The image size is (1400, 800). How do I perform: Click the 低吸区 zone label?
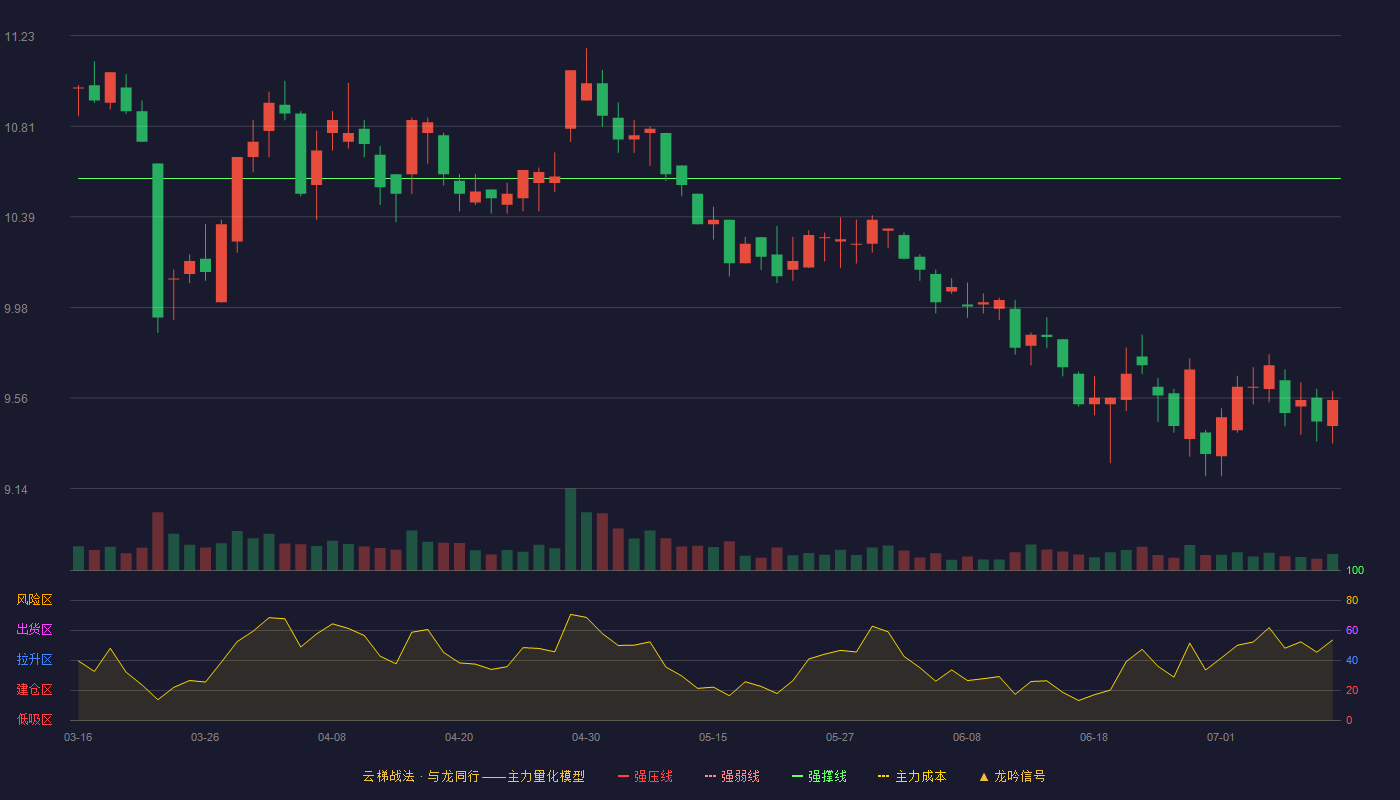click(34, 719)
